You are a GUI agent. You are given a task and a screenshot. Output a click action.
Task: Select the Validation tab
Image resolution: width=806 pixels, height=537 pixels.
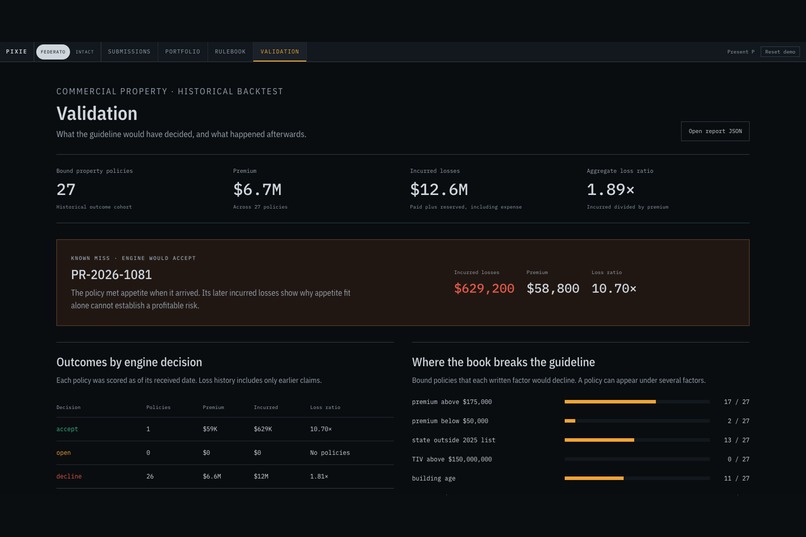click(280, 52)
